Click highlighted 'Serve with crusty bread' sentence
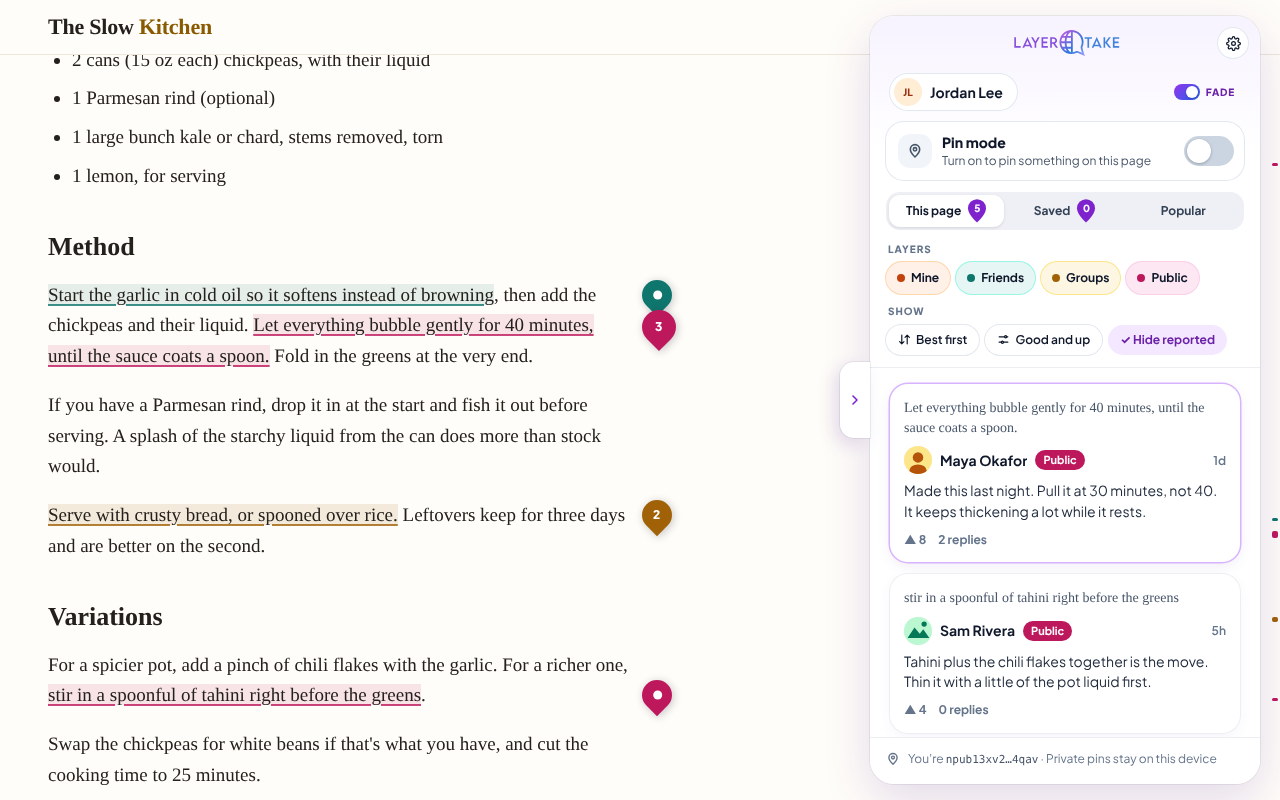Viewport: 1280px width, 800px height. click(223, 515)
